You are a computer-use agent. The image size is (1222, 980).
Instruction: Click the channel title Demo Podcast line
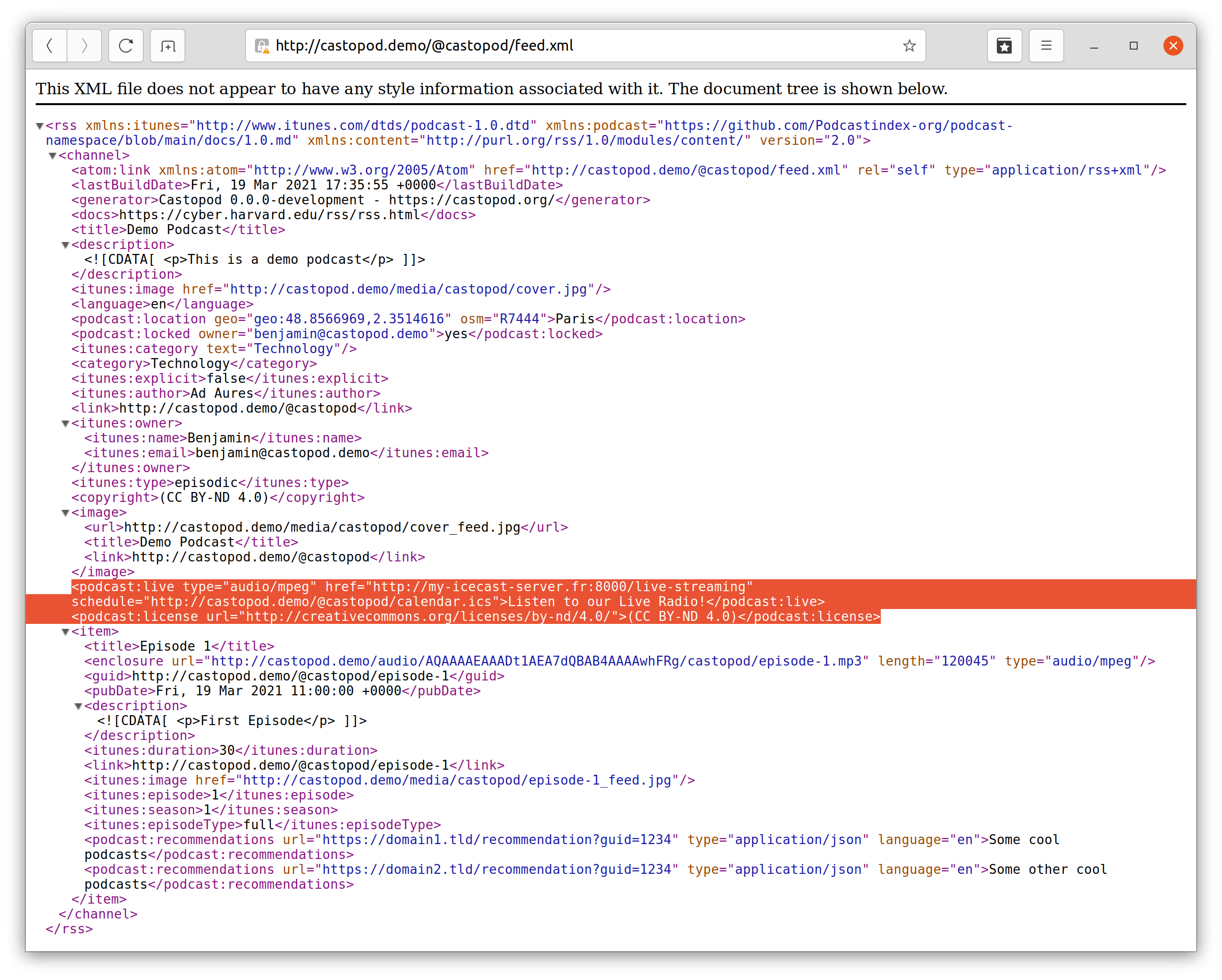coord(178,230)
